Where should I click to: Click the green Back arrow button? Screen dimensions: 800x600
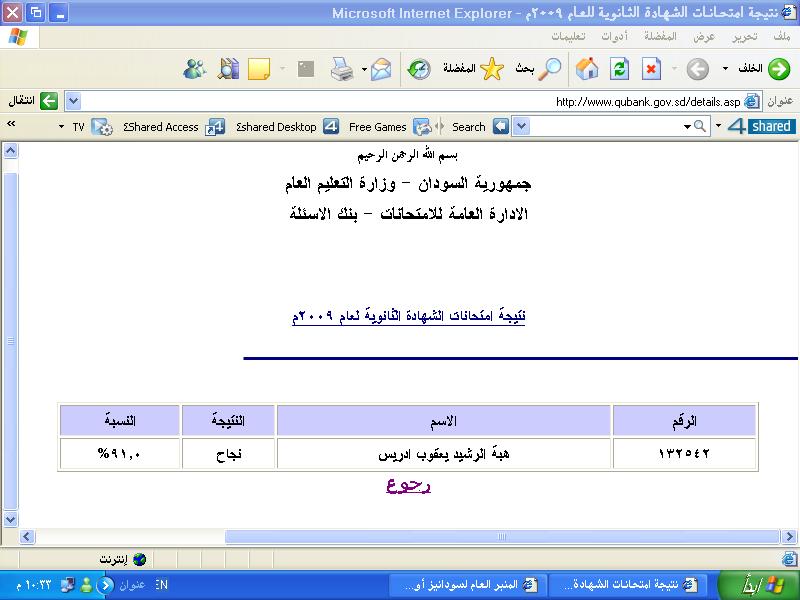pyautogui.click(x=778, y=69)
